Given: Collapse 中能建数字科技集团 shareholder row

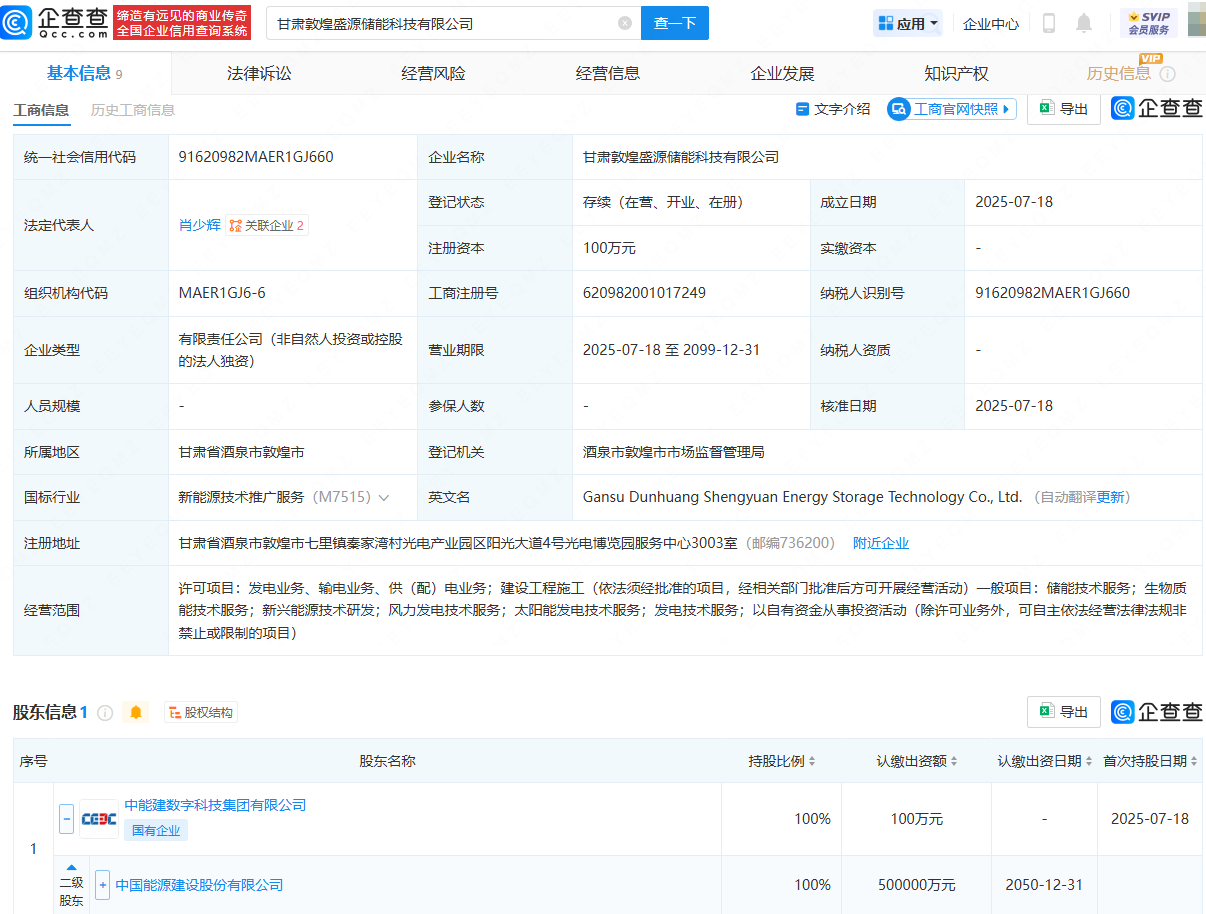Looking at the screenshot, I should [x=66, y=819].
